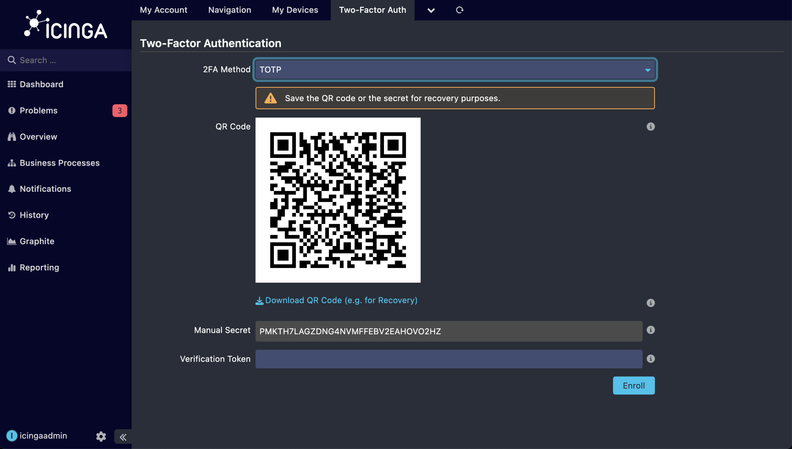Click the Reporting bar chart icon
This screenshot has width=792, height=449.
click(12, 268)
